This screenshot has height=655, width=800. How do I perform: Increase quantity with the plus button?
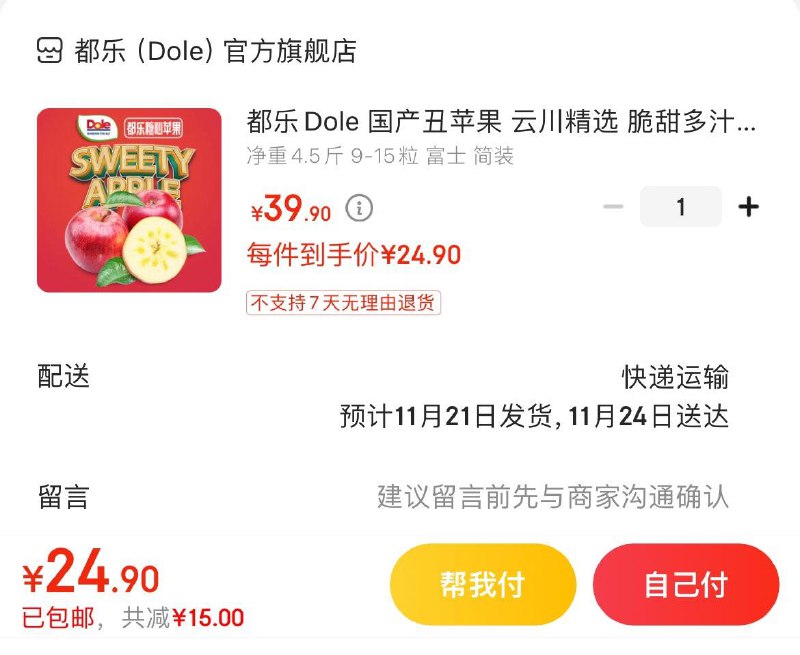748,207
